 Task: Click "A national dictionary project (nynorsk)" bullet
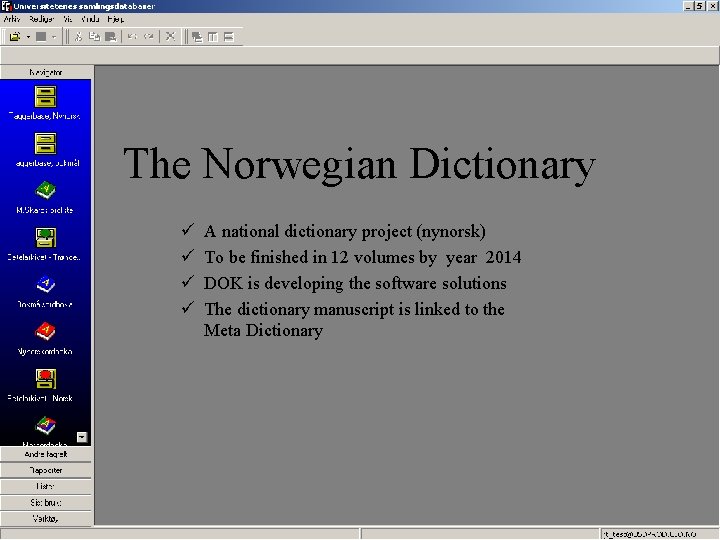(344, 231)
